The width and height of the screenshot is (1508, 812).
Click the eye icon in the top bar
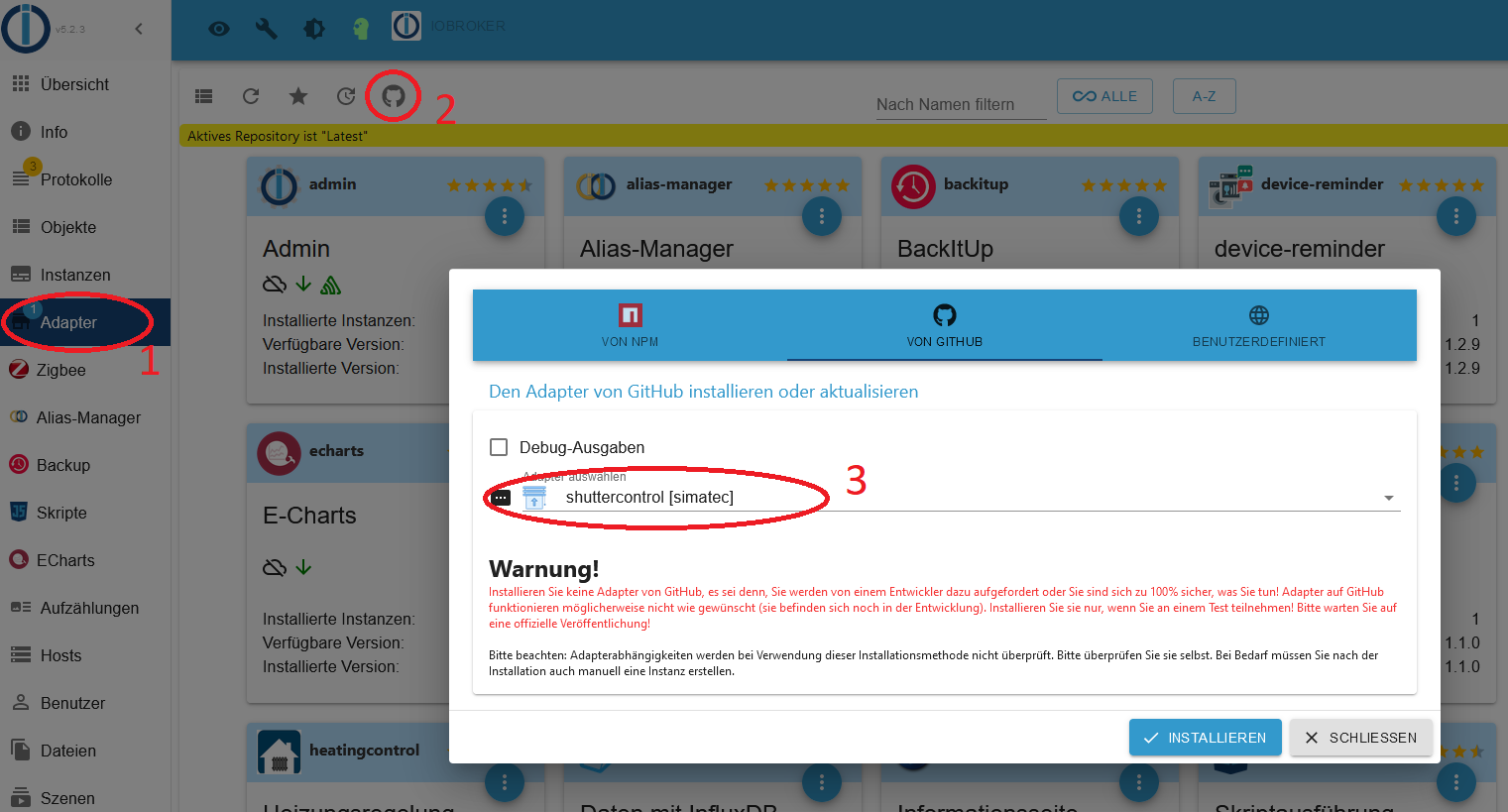(219, 29)
